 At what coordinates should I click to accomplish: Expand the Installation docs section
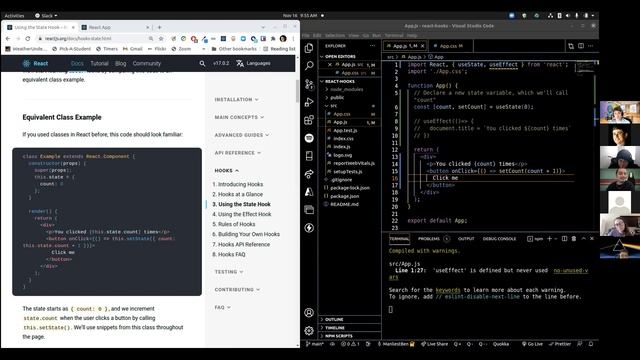236,100
